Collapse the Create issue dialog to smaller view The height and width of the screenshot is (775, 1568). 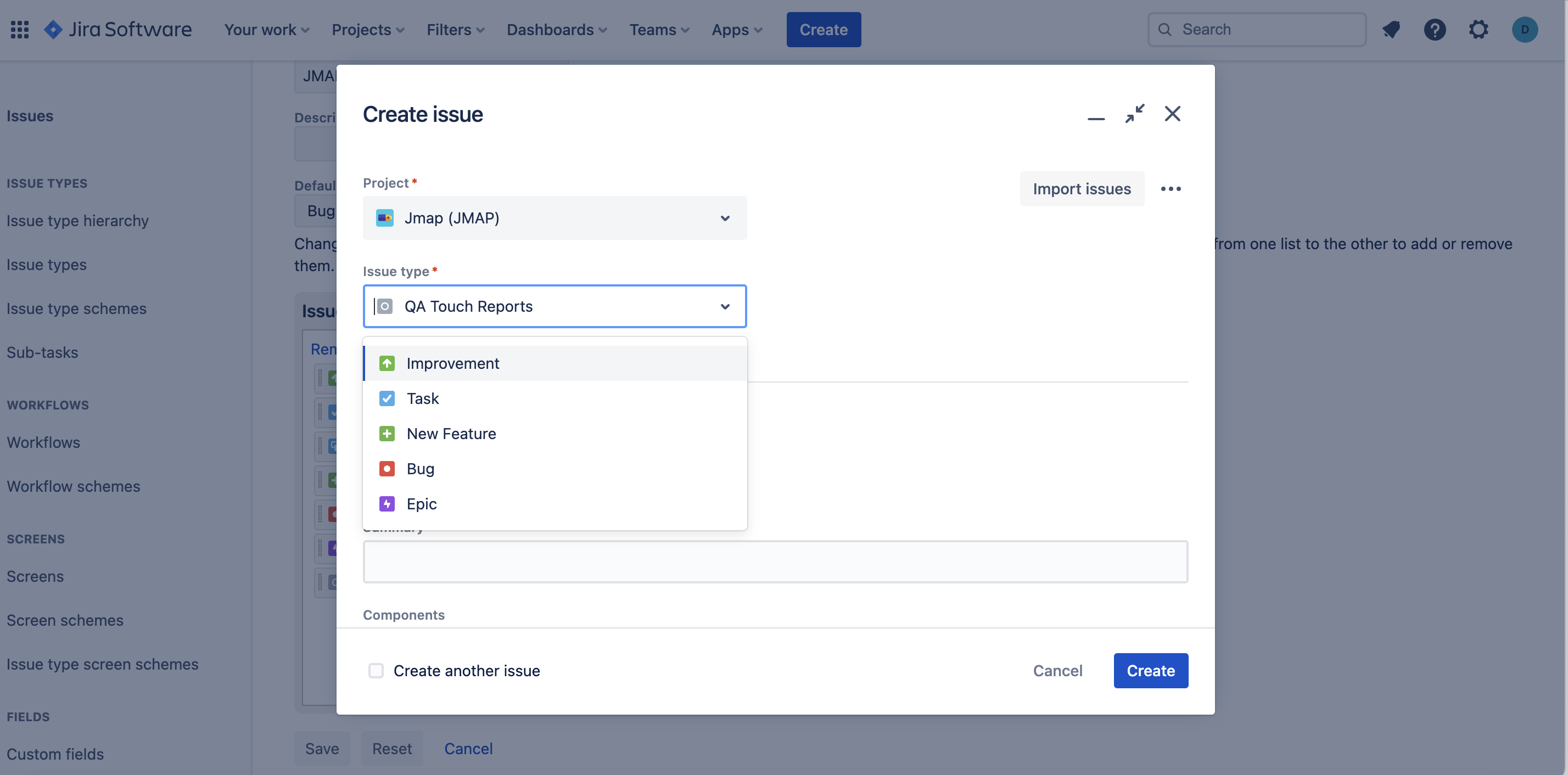1135,113
